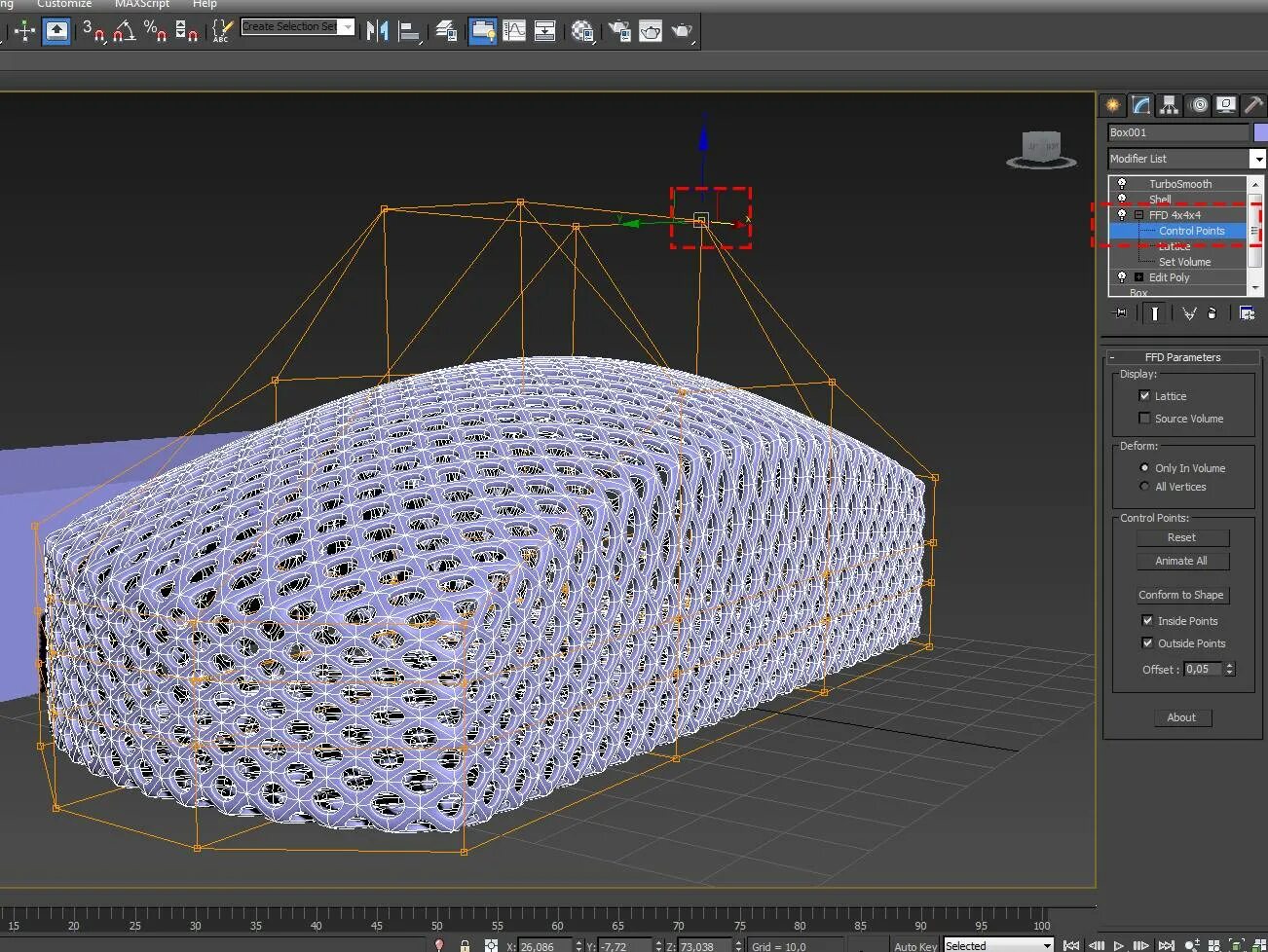
Task: Toggle the Angle Snap tool
Action: 124,31
